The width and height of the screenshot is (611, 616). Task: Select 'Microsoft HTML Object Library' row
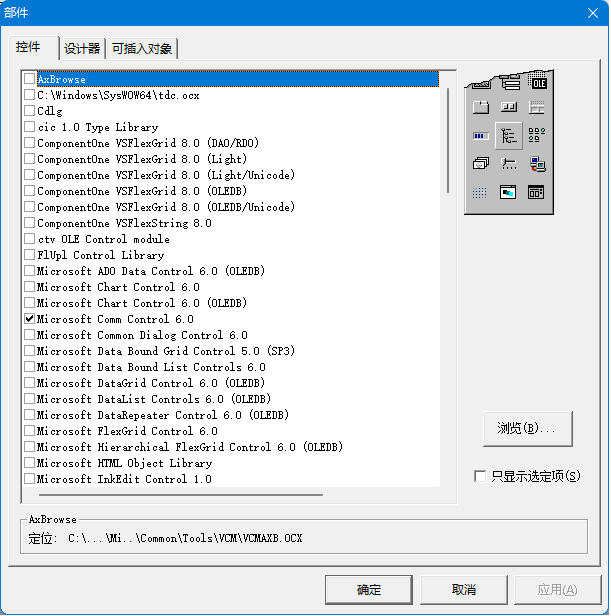pos(124,463)
